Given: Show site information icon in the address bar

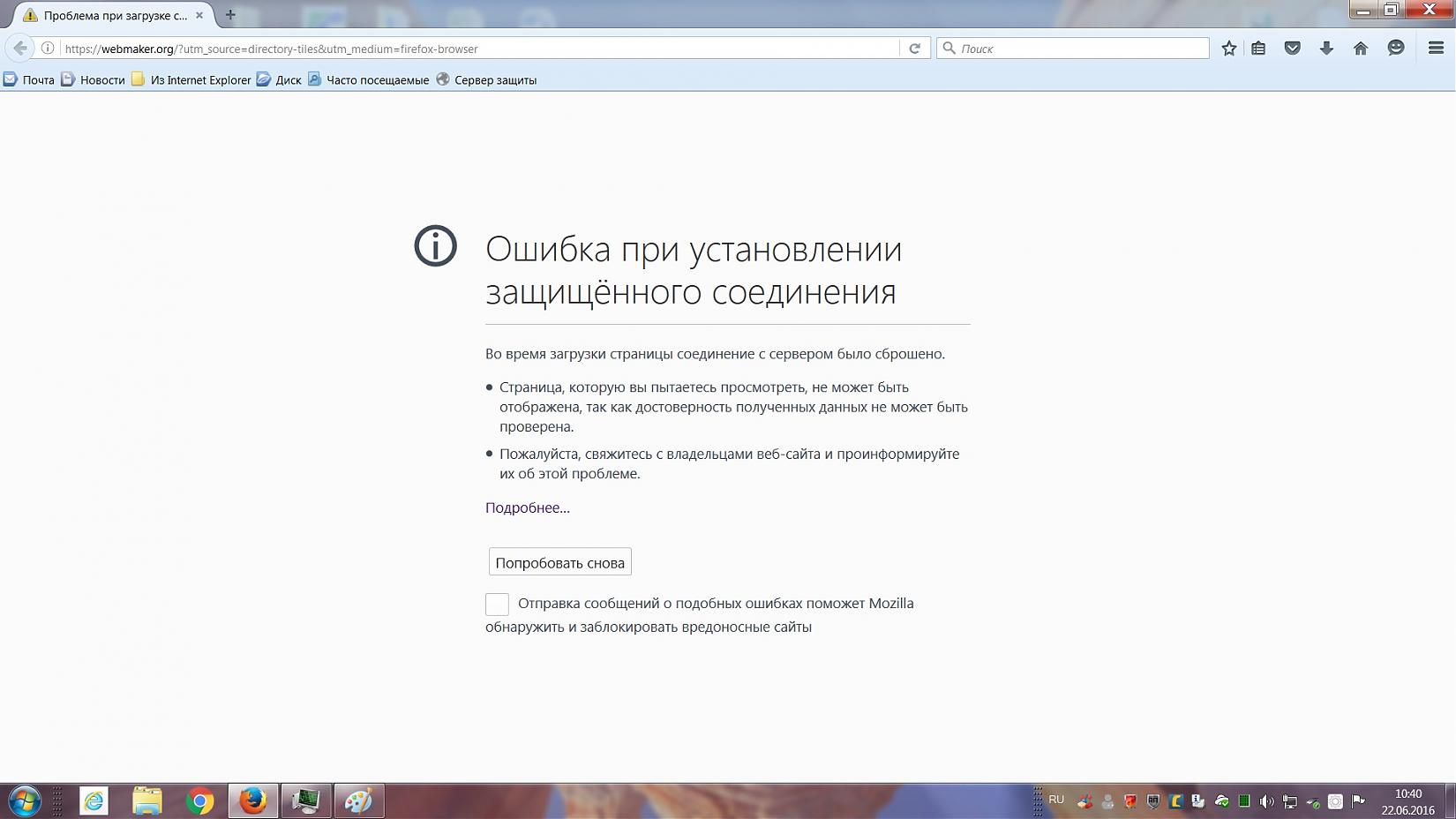Looking at the screenshot, I should click(x=48, y=49).
